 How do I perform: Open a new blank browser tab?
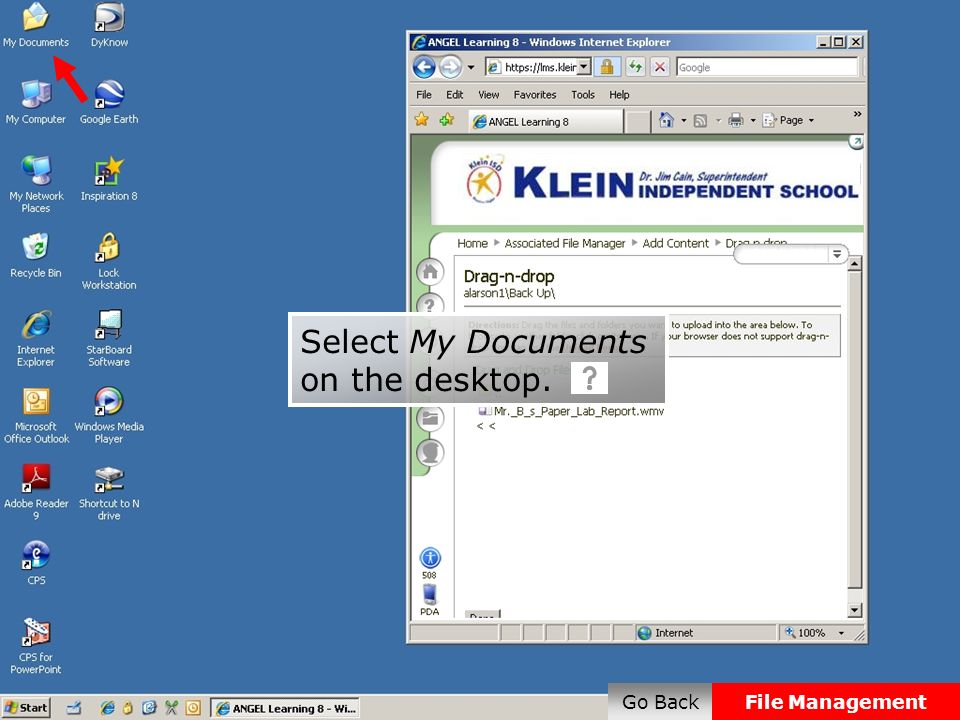[637, 122]
